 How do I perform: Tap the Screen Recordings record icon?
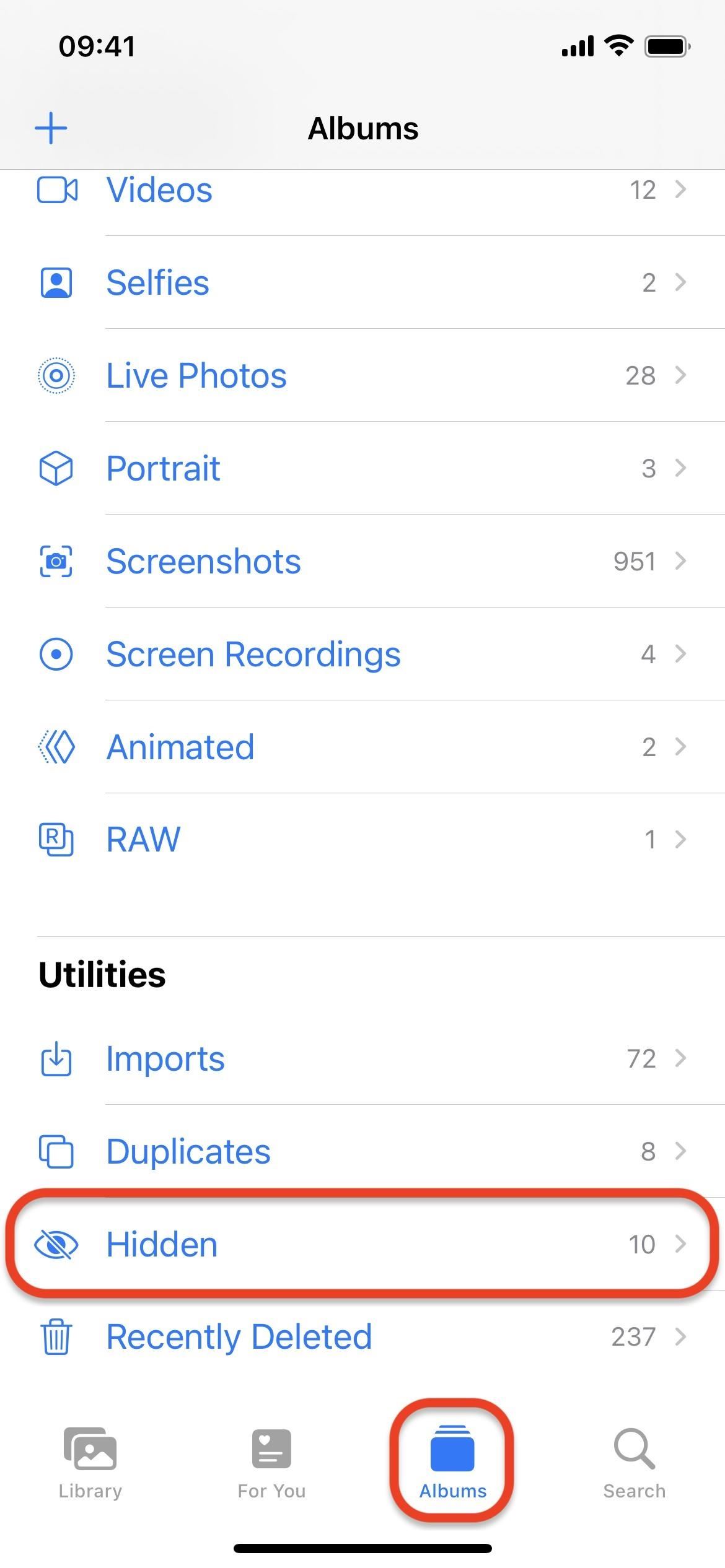tap(56, 654)
